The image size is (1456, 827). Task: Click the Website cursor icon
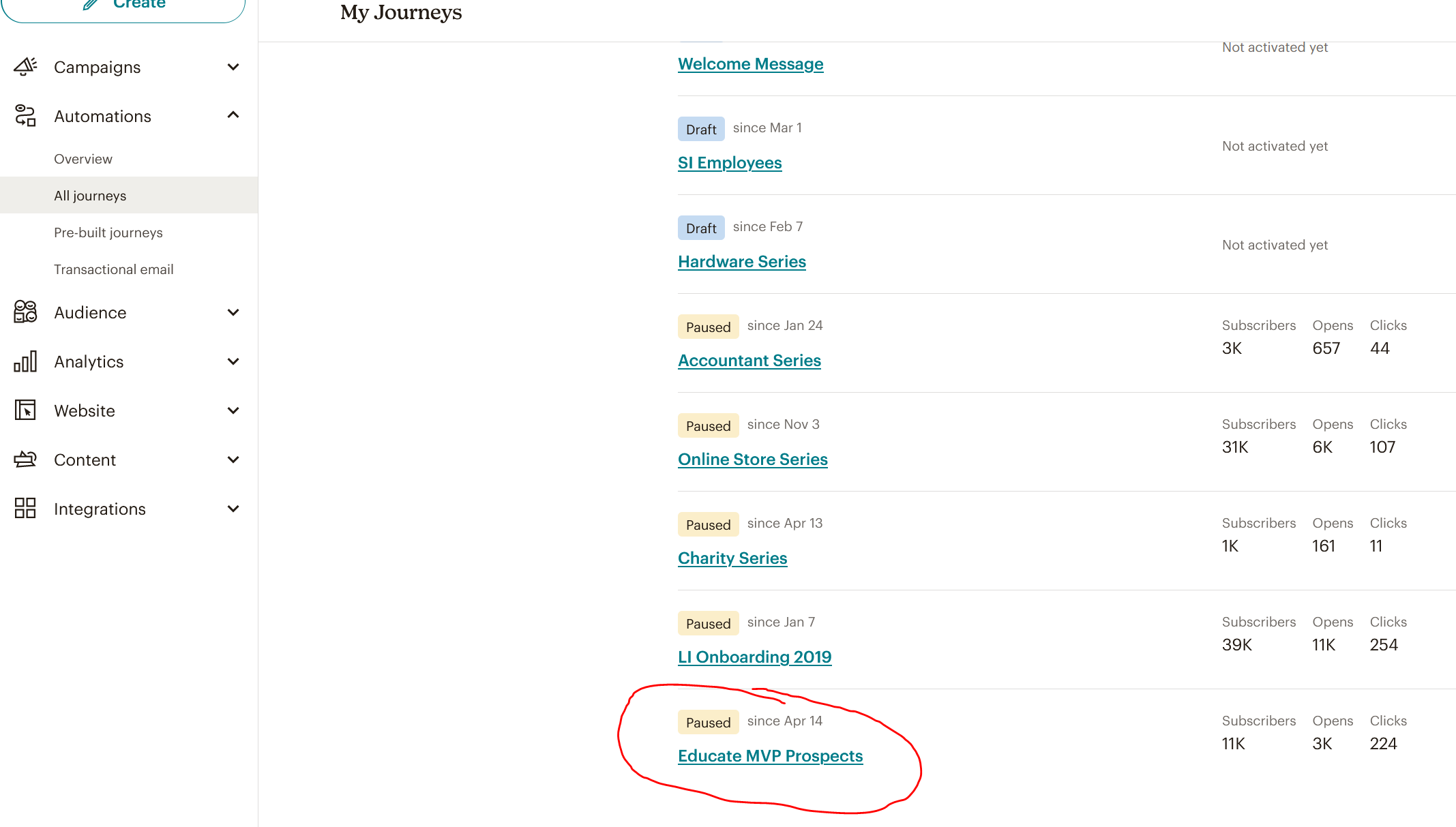25,410
